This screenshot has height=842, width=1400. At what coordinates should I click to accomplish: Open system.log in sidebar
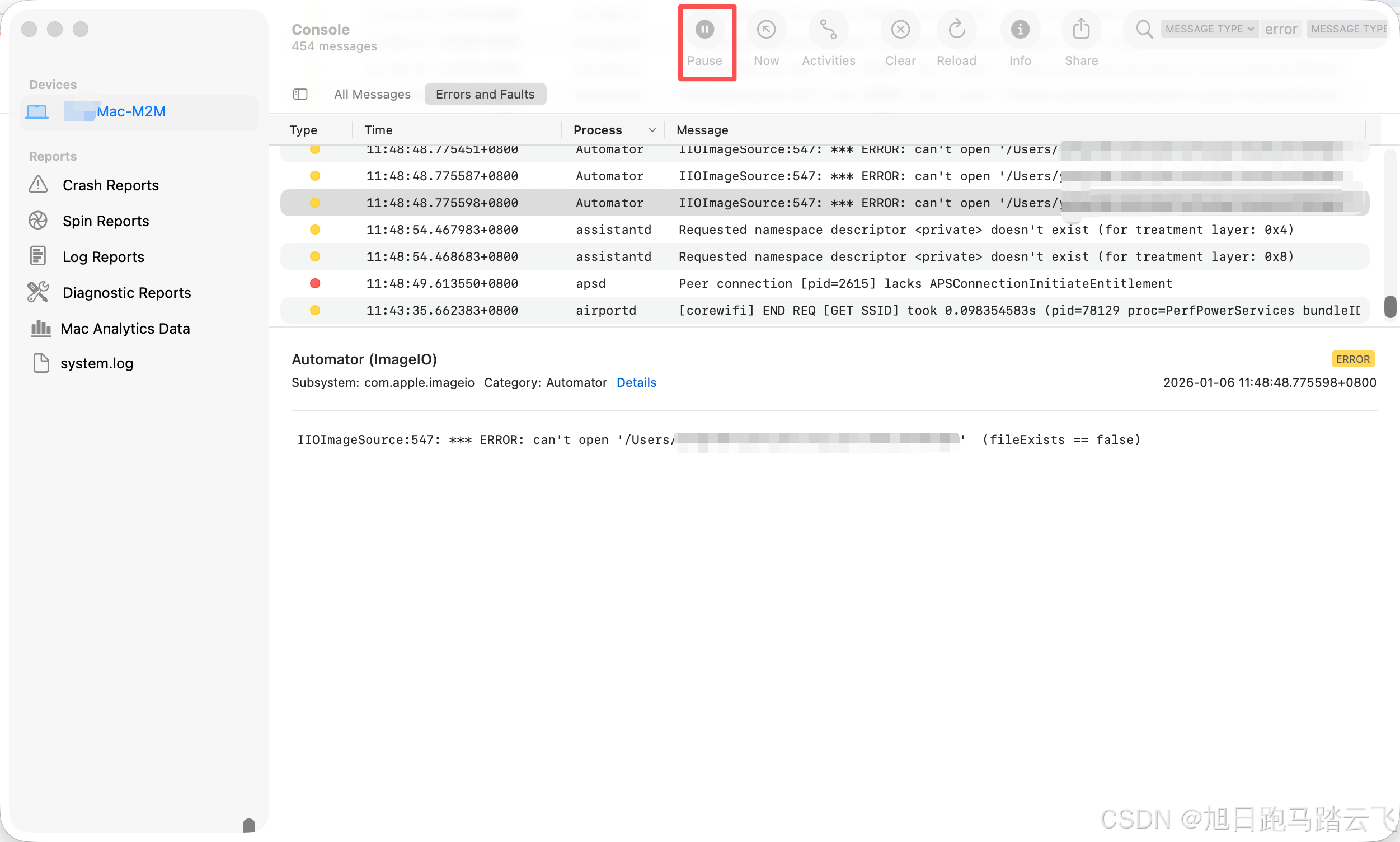[96, 363]
